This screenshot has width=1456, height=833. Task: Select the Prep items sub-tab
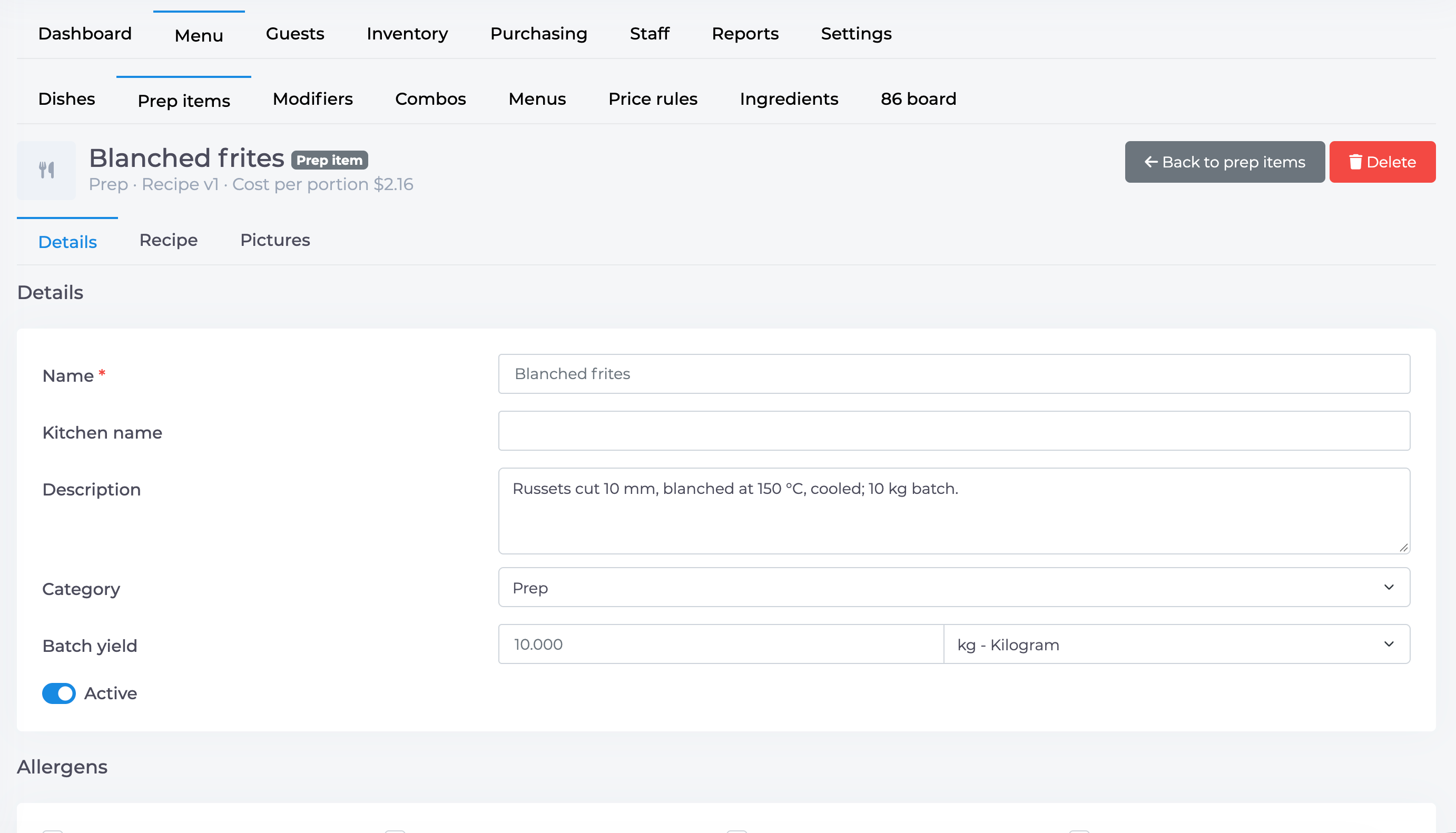[184, 100]
